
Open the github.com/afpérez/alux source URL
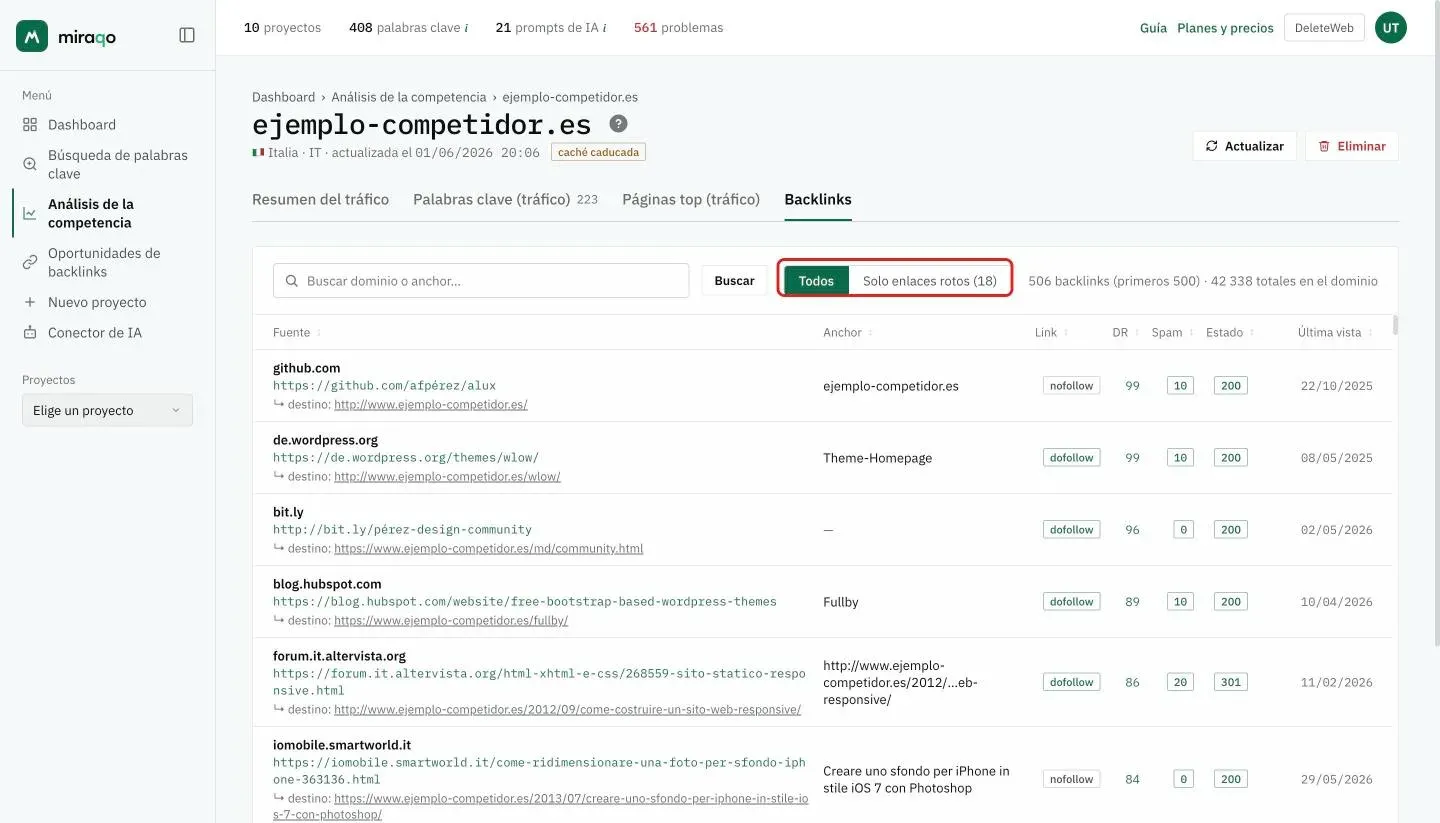click(384, 386)
